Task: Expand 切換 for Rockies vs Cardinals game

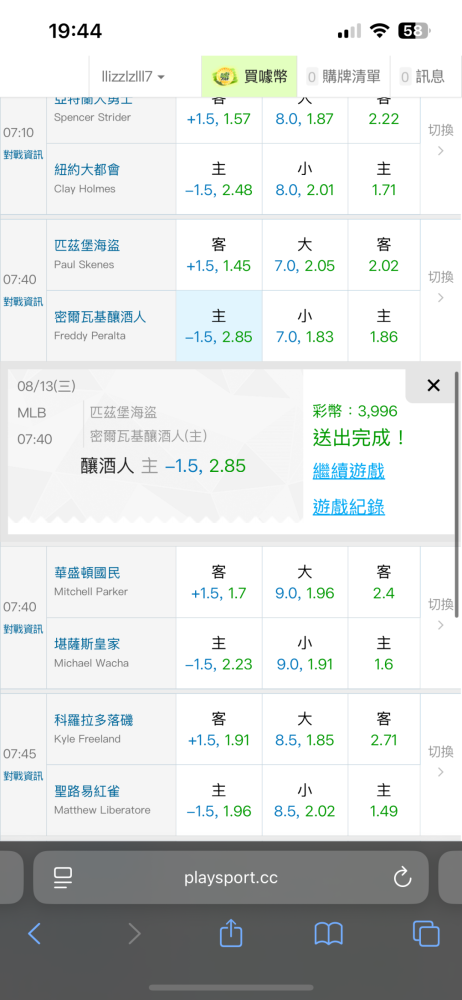Action: point(440,761)
